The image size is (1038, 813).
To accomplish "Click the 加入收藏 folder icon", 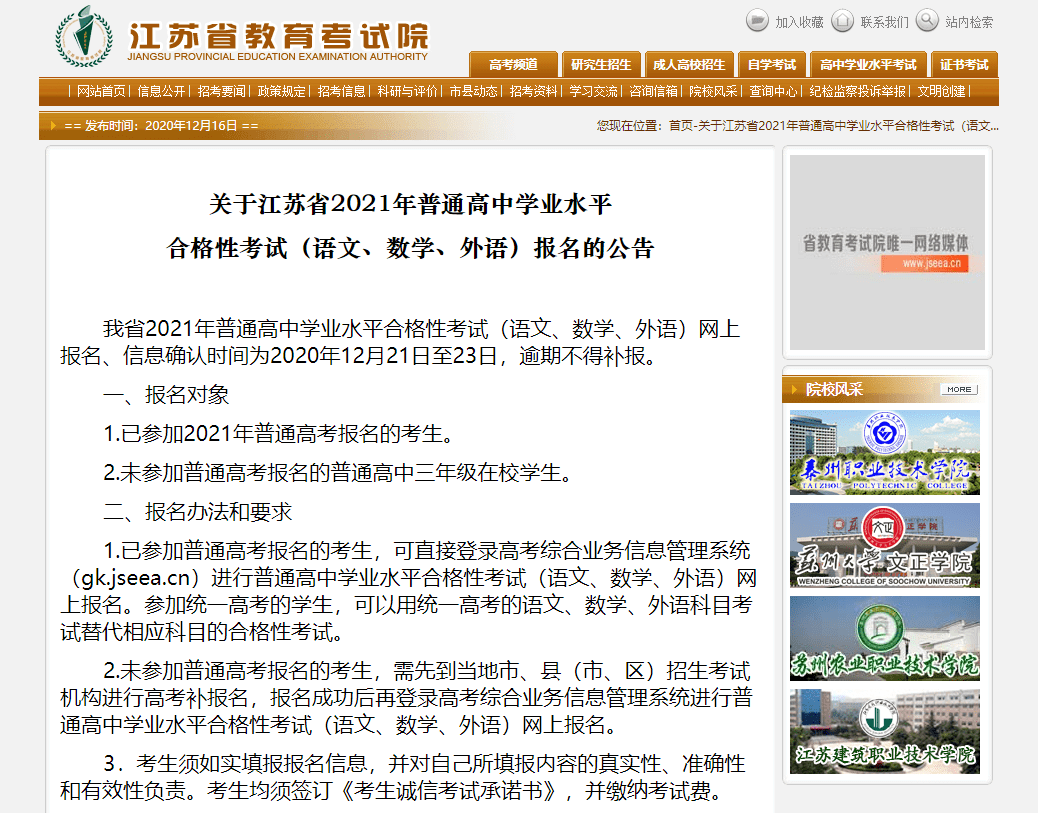I will coord(758,21).
